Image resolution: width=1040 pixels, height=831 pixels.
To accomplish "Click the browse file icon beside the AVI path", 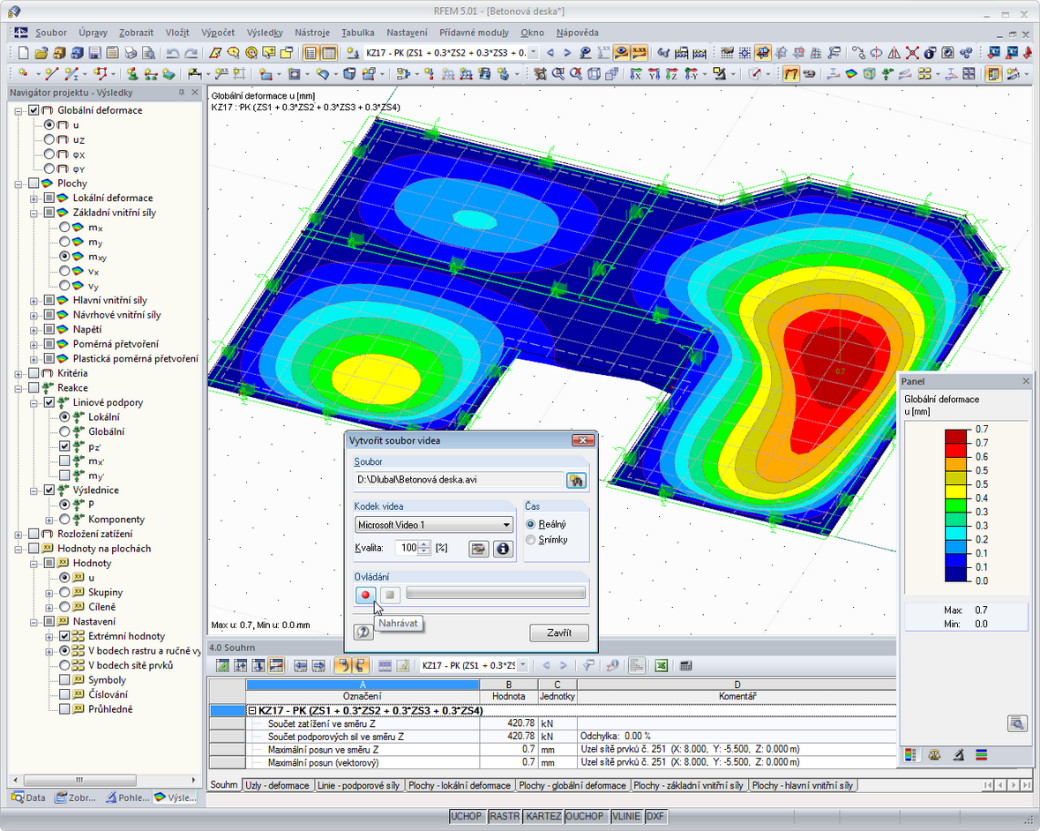I will (576, 480).
